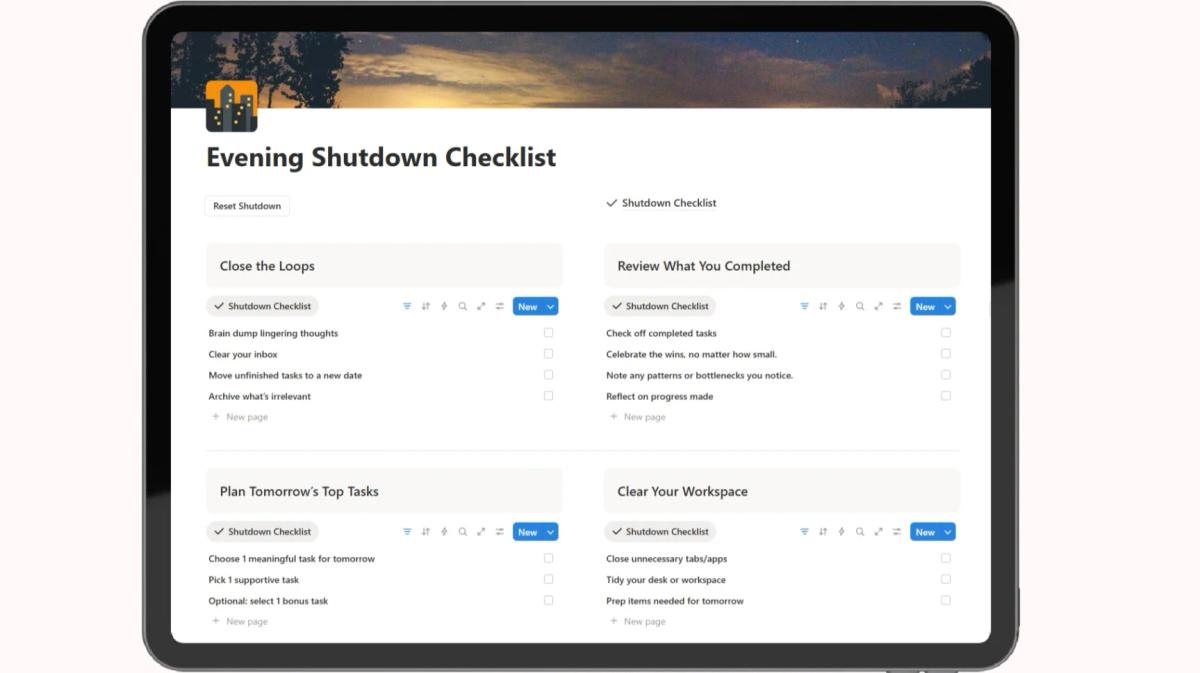Check off 'Brain dump lingering thoughts'
The height and width of the screenshot is (673, 1200).
(548, 333)
